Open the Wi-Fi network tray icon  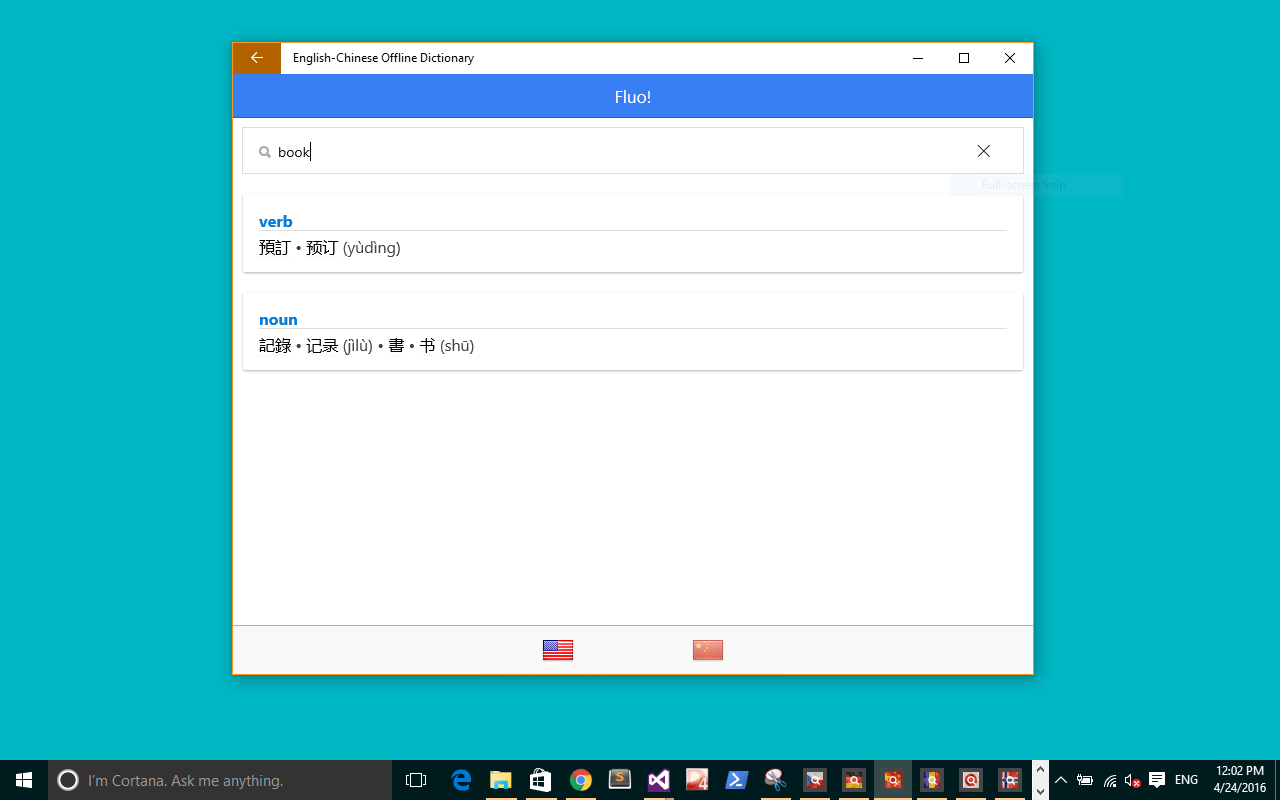(x=1110, y=780)
